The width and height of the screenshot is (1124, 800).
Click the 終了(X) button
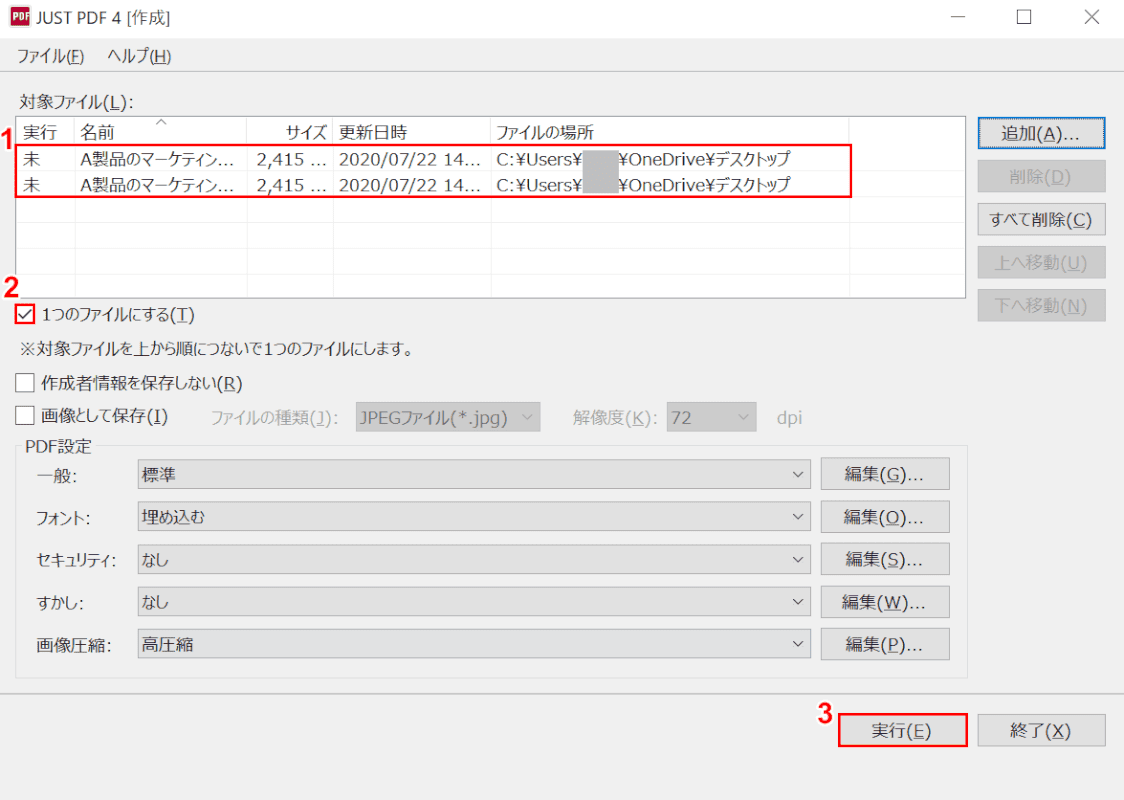[1041, 730]
